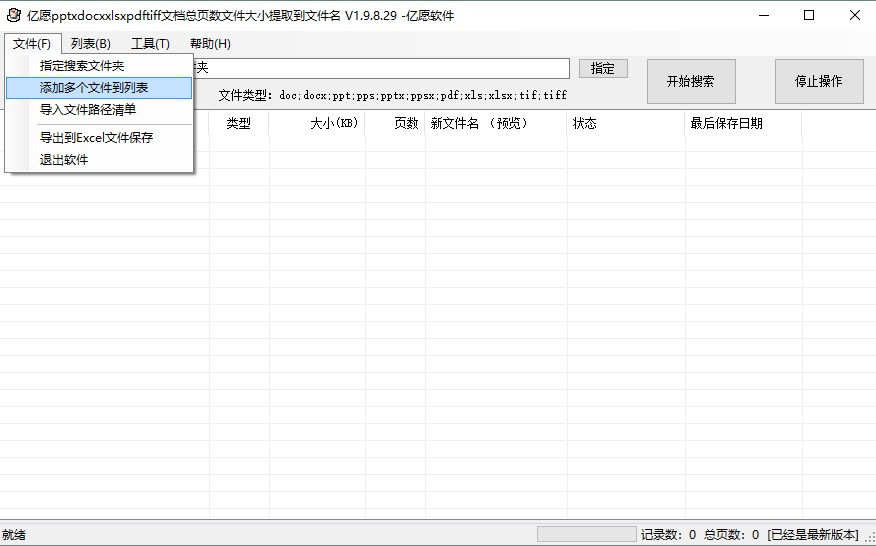Open the 帮助(H) menu
Viewport: 876px width, 546px height.
tap(210, 44)
